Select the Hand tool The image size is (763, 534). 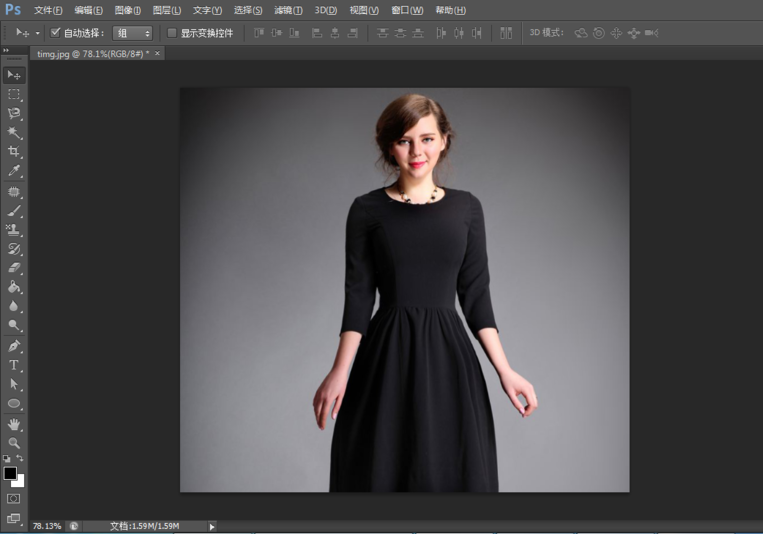[x=14, y=424]
